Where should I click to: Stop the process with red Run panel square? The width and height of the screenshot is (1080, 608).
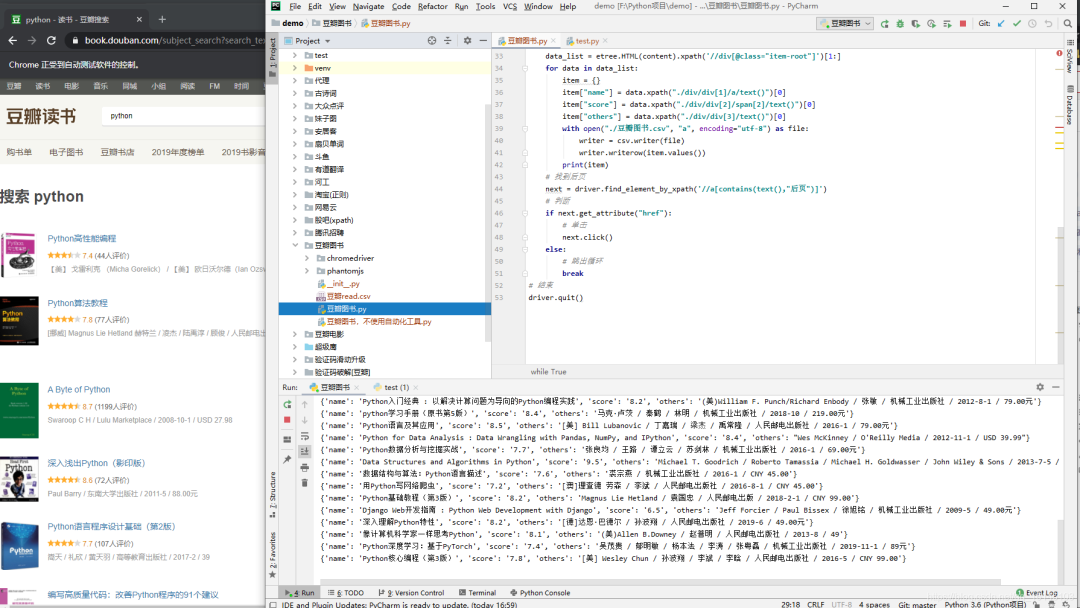(287, 420)
